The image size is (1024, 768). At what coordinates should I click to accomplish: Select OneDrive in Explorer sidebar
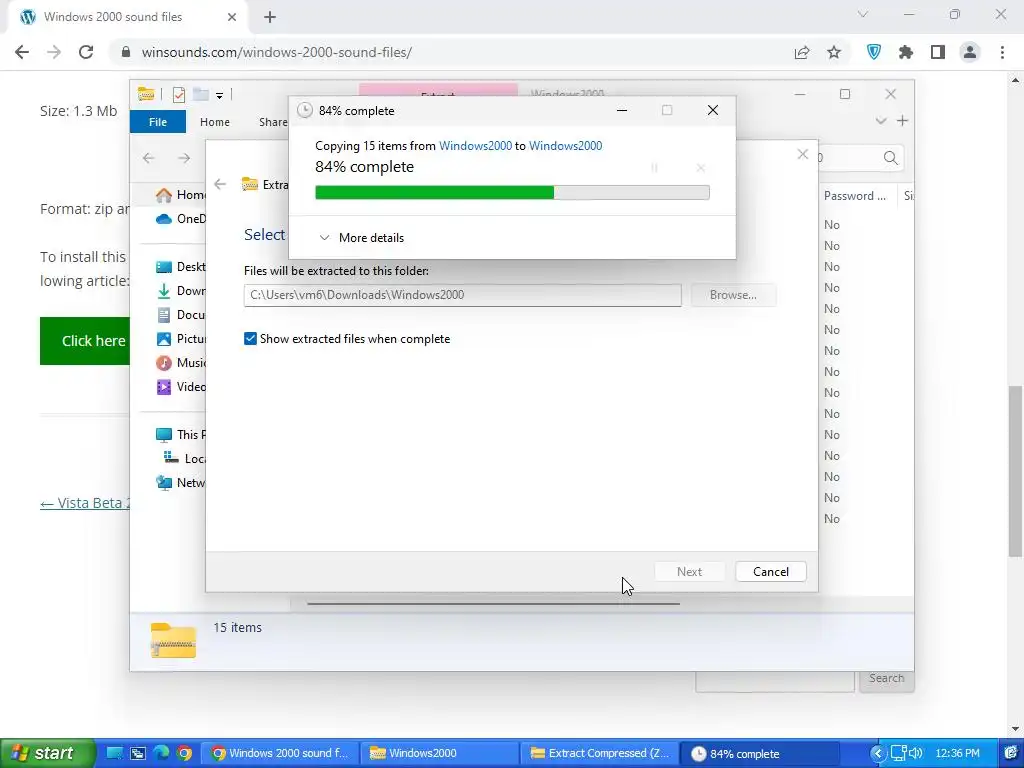point(181,219)
